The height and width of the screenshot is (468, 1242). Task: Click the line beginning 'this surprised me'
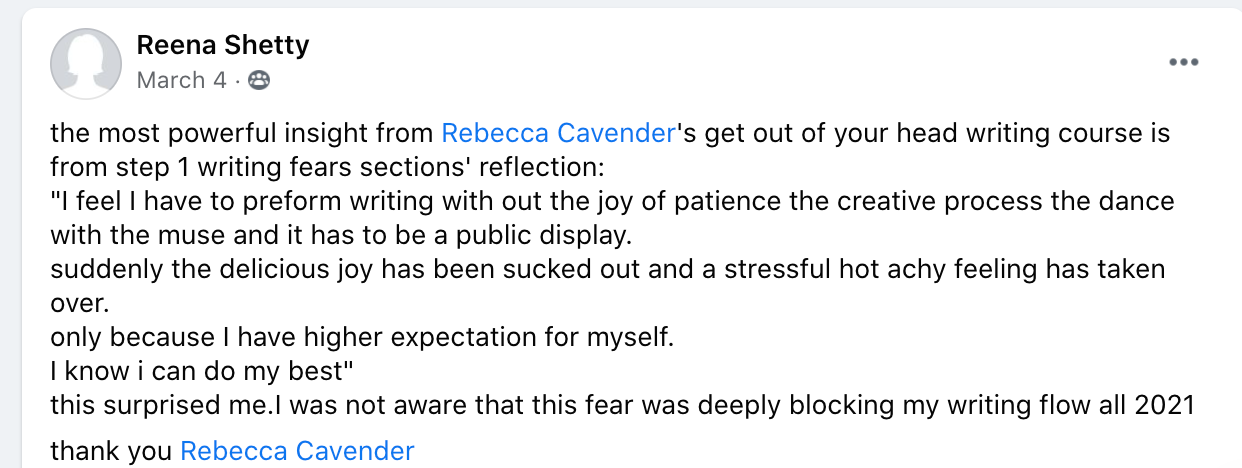623,405
